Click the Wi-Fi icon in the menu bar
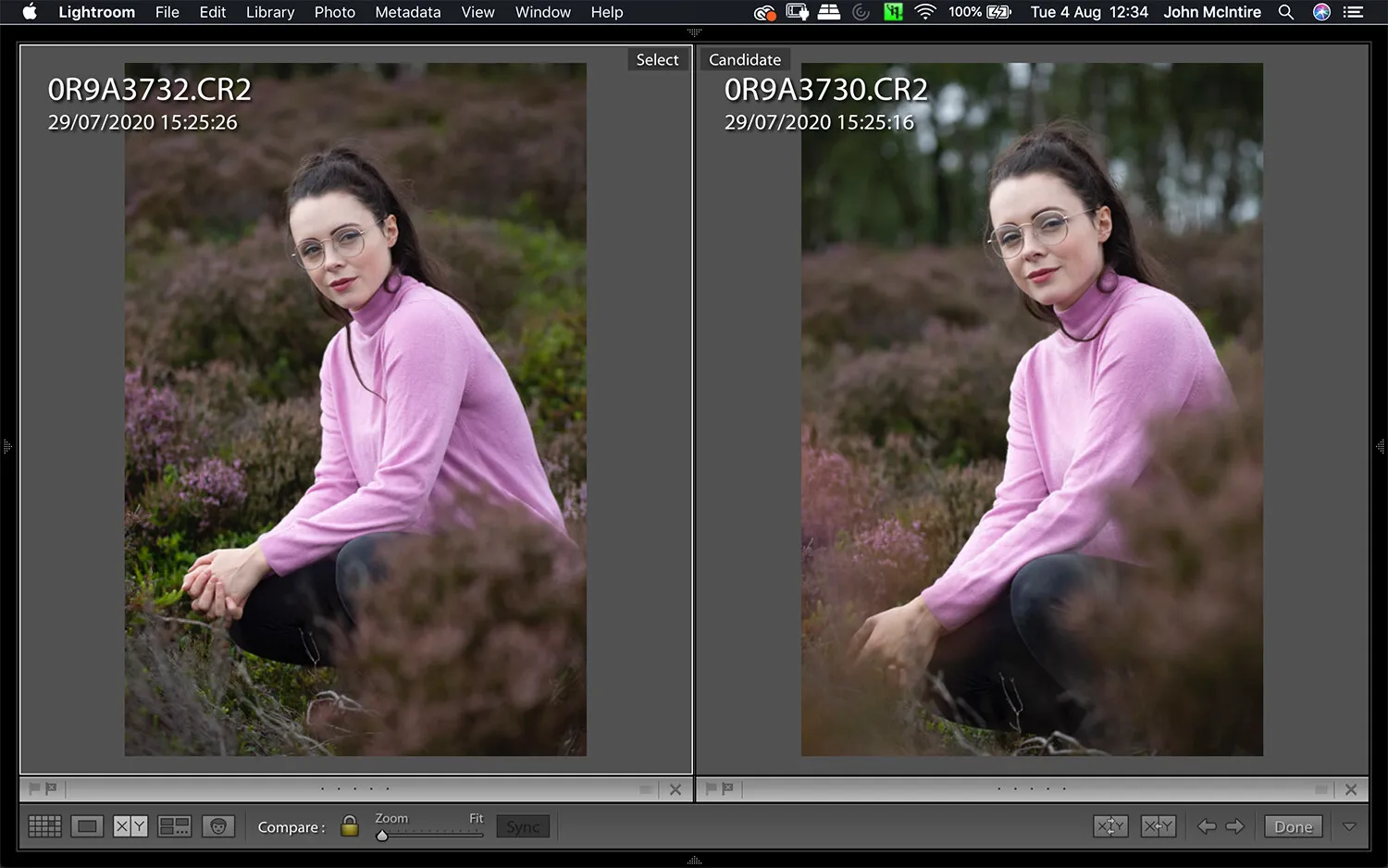The height and width of the screenshot is (868, 1388). click(x=924, y=12)
